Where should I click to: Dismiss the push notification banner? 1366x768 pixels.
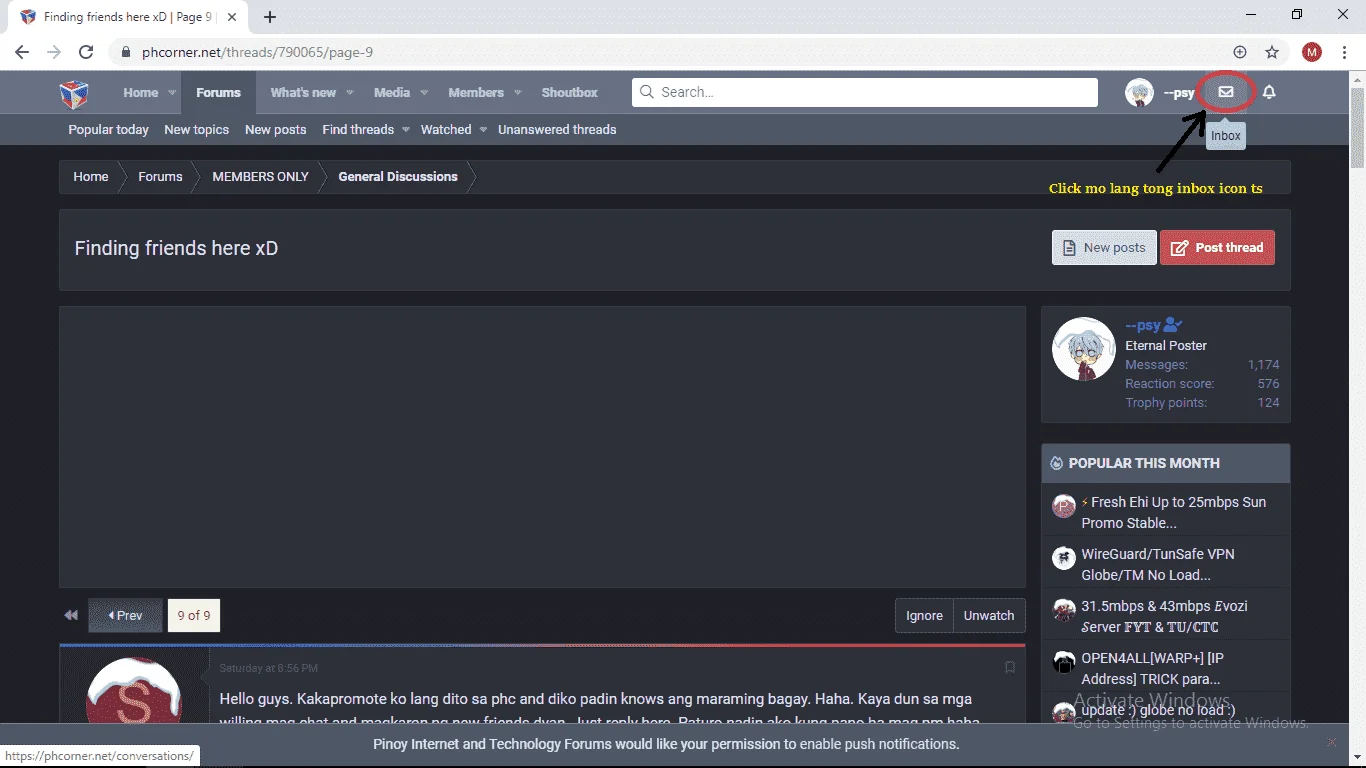(1331, 742)
